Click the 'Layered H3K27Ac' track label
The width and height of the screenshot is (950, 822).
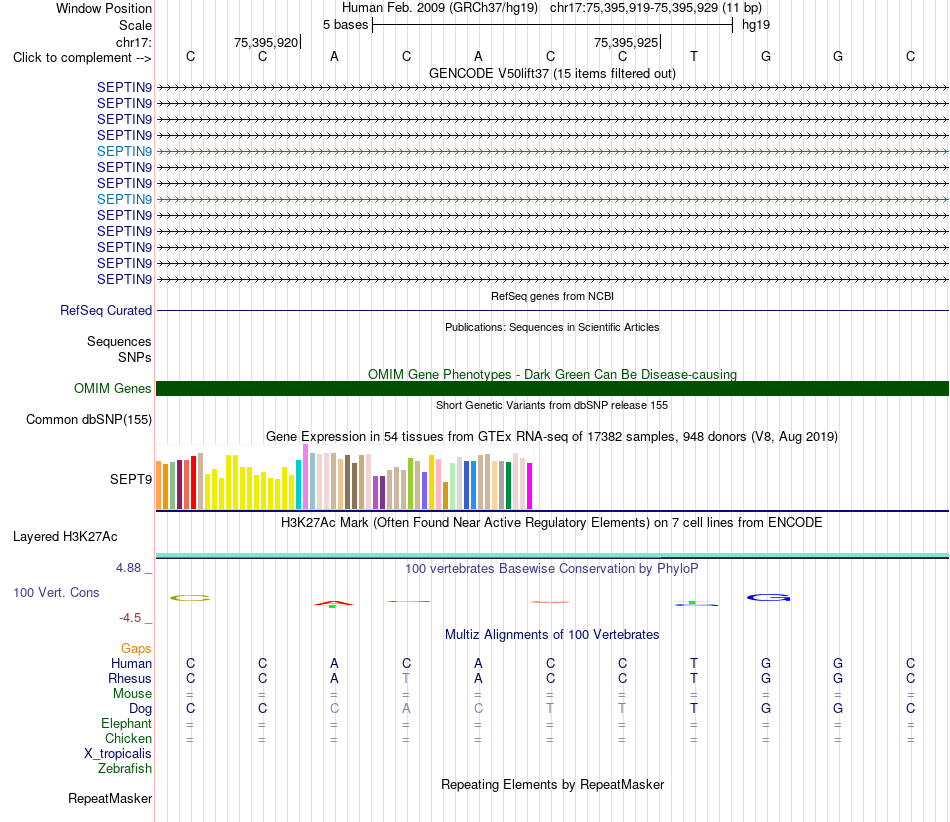(x=65, y=537)
